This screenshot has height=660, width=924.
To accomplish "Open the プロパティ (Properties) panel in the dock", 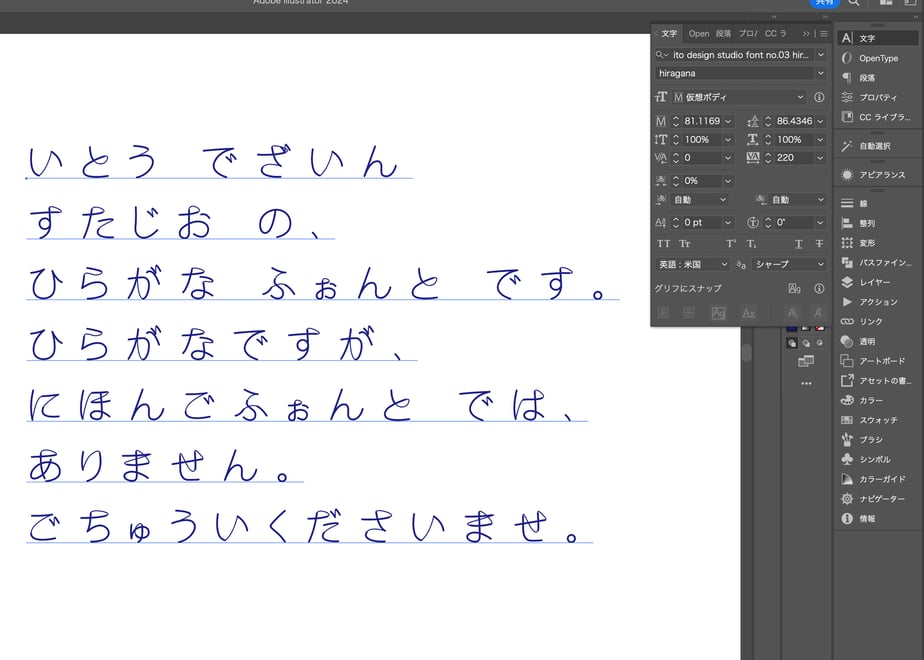I will (877, 97).
